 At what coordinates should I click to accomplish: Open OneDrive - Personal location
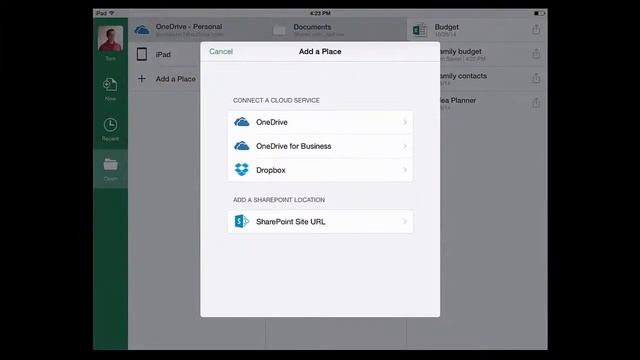pyautogui.click(x=197, y=30)
